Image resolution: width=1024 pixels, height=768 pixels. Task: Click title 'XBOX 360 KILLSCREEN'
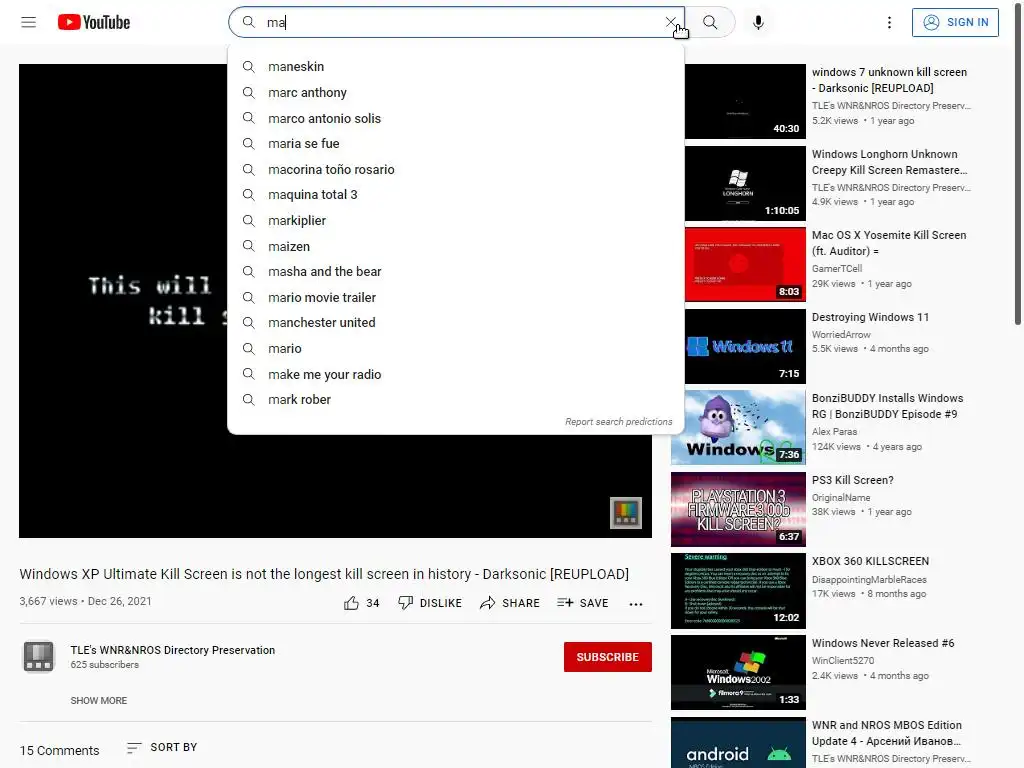[870, 562]
